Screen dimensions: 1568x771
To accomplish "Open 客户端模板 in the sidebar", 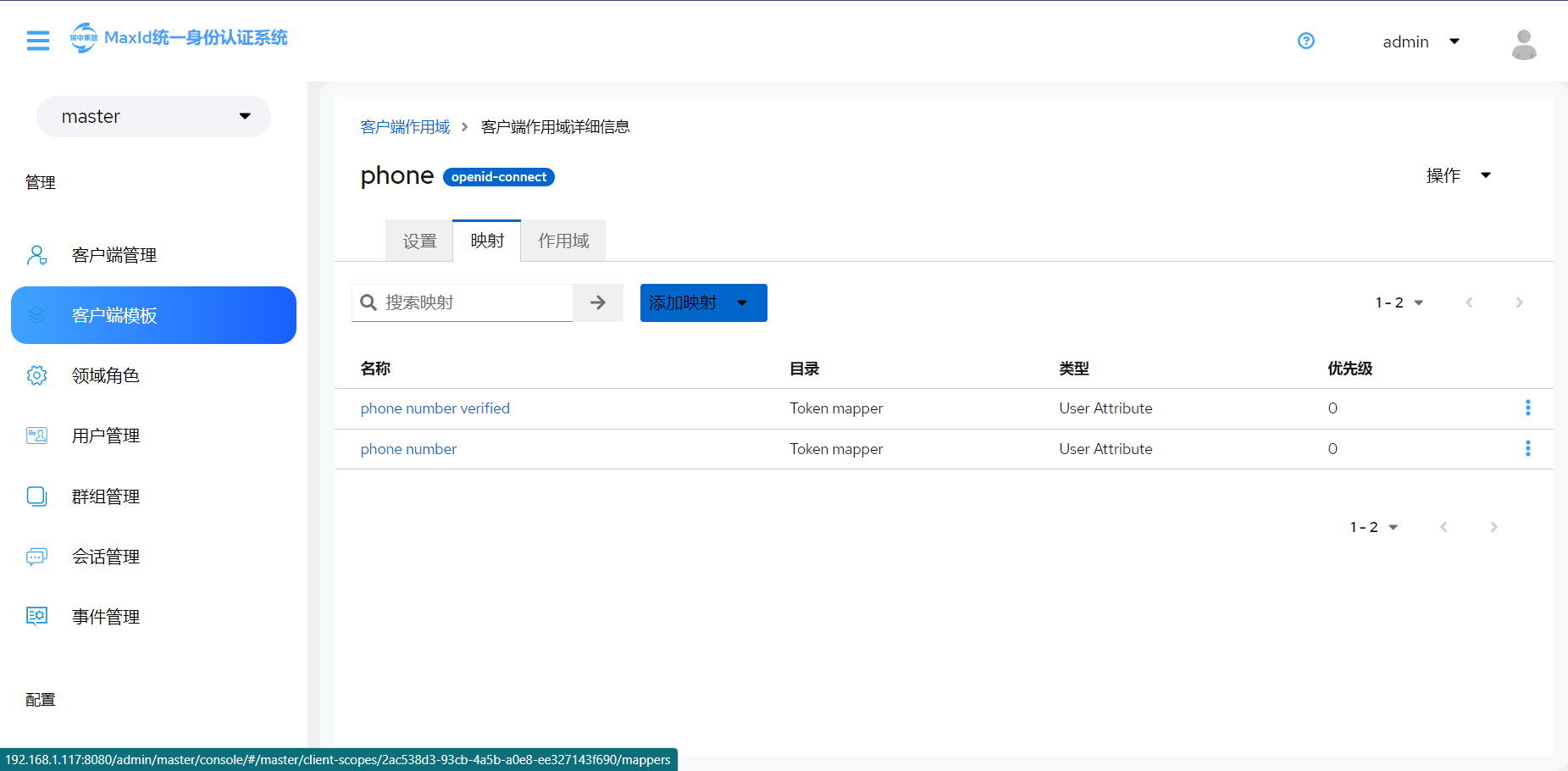I will 153,315.
